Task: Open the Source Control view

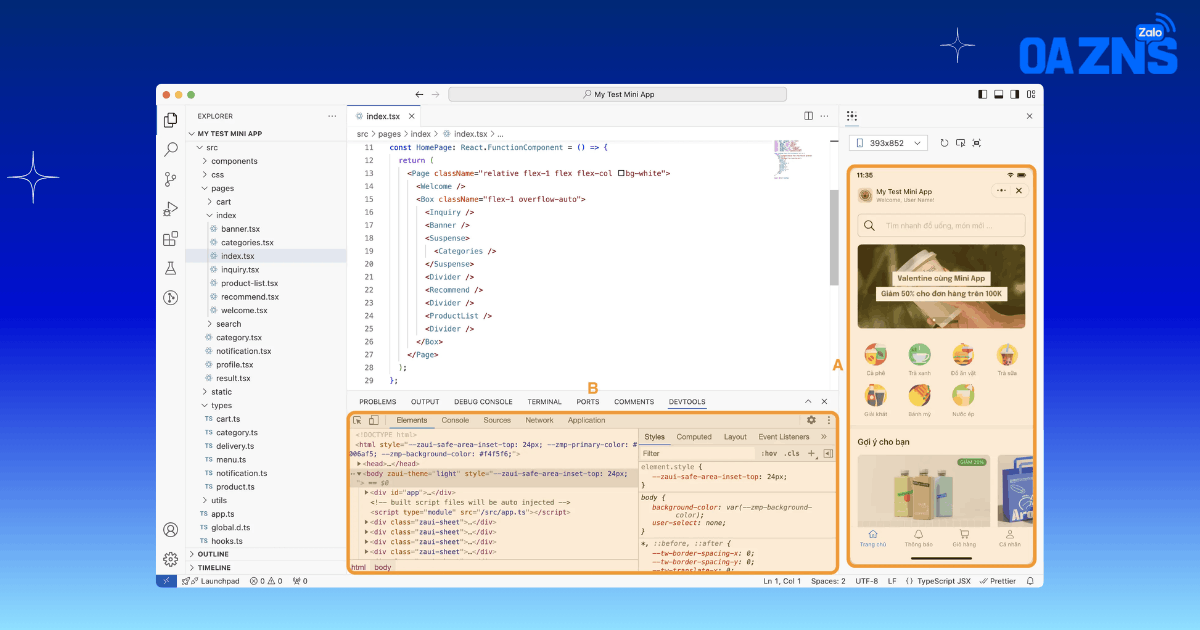Action: point(171,179)
